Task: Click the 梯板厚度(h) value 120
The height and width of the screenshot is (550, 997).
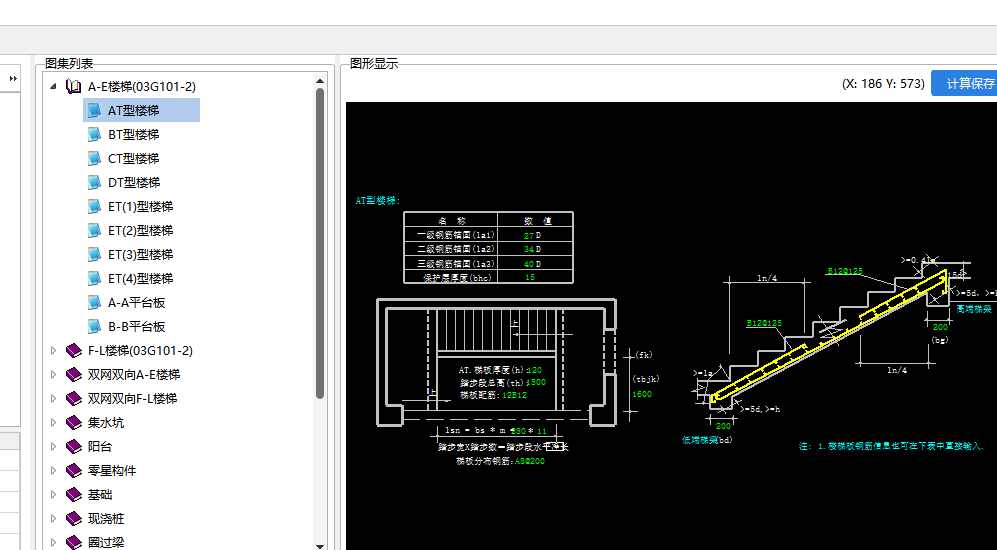Action: pos(535,369)
